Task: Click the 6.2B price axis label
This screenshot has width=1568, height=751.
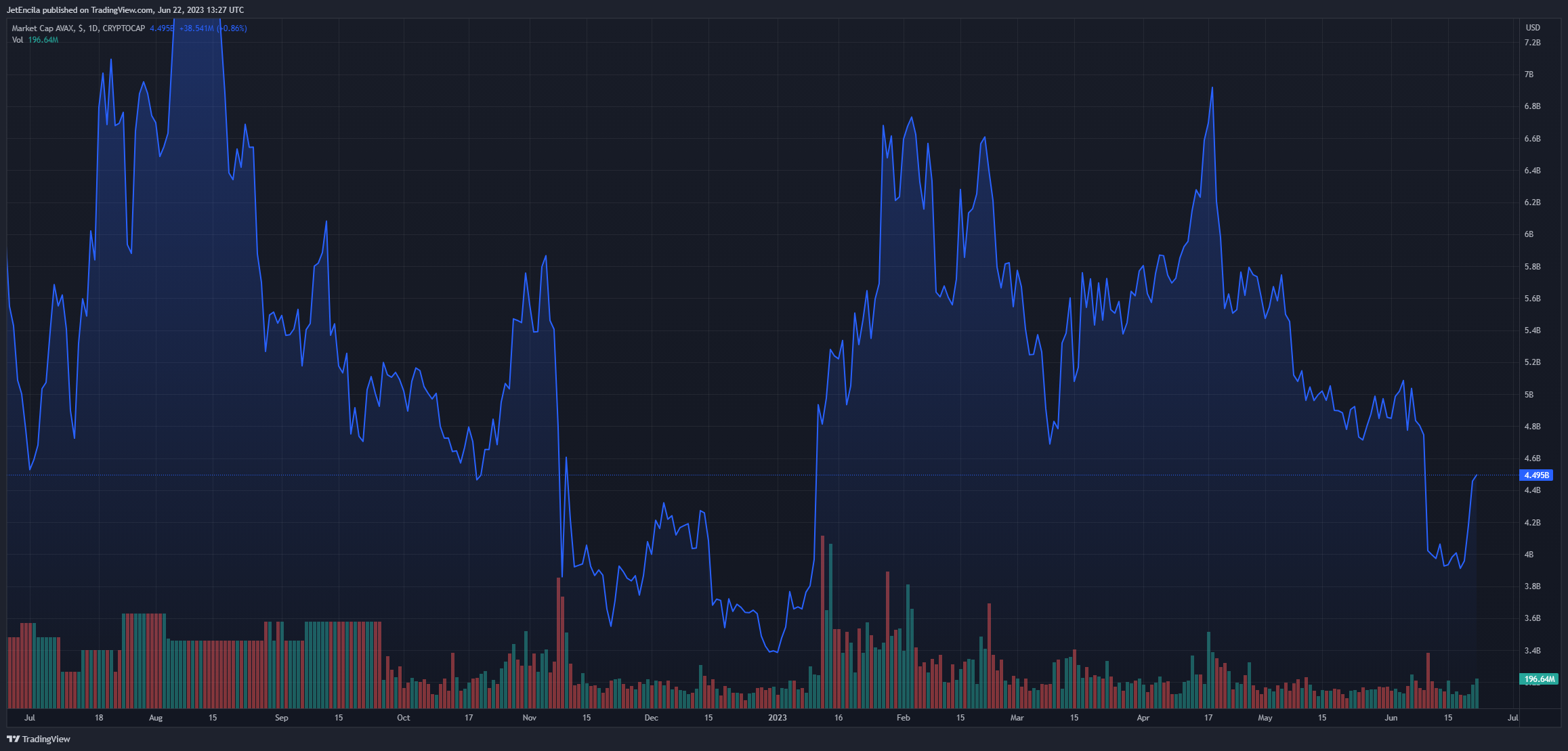Action: coord(1532,202)
